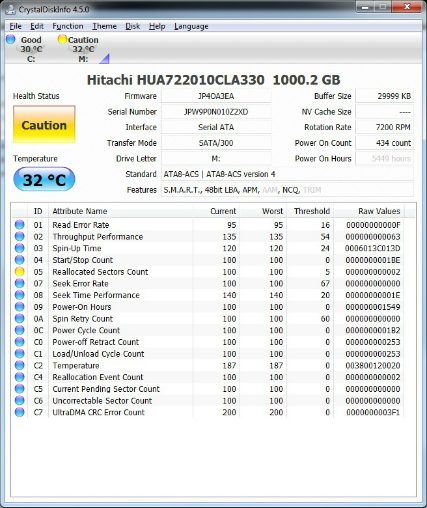Viewport: 427px width, 508px height.
Task: Click status icon for Start/Stop Count
Action: coord(20,260)
